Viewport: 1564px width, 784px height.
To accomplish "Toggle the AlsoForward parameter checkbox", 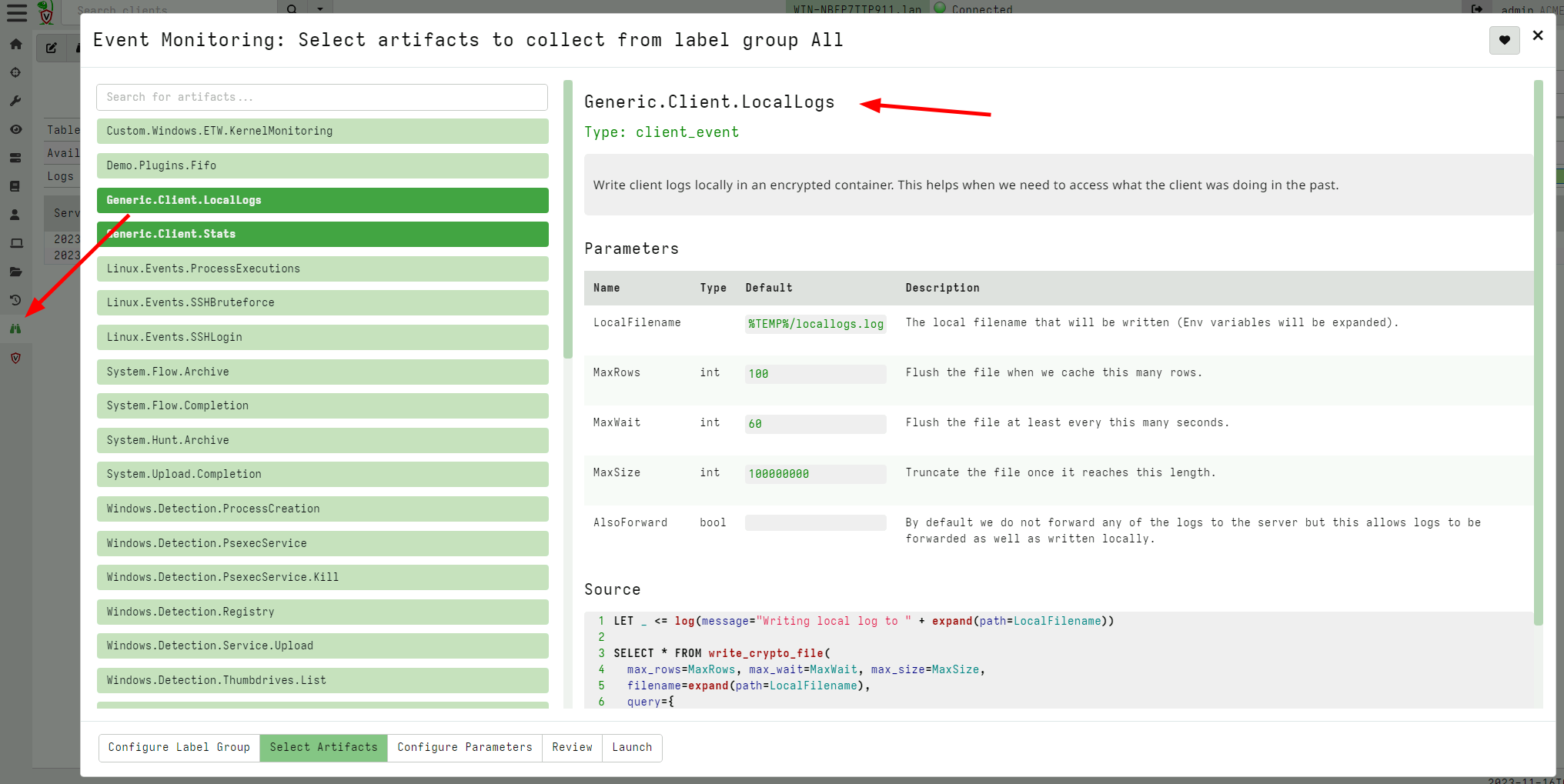I will 815,522.
